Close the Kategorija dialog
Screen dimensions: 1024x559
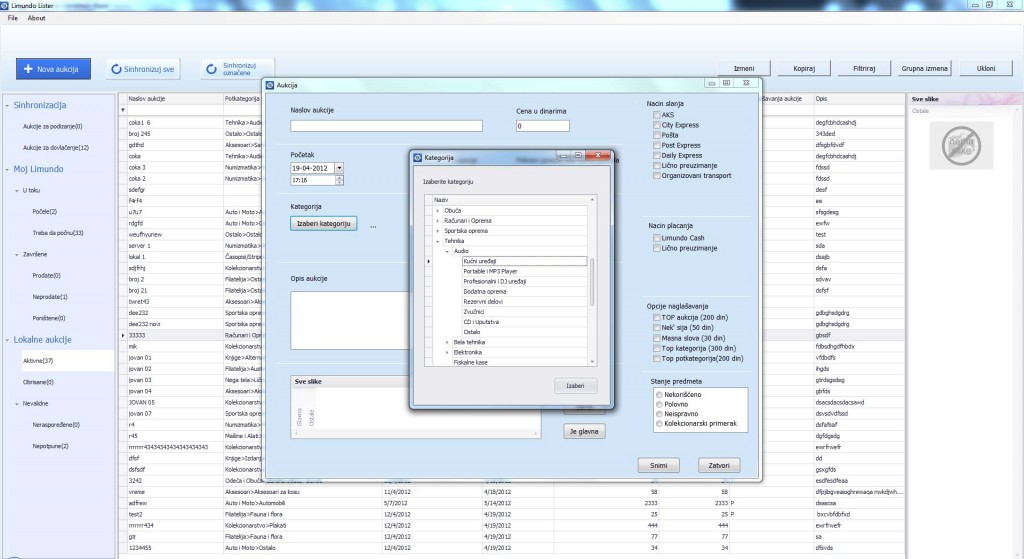click(598, 155)
